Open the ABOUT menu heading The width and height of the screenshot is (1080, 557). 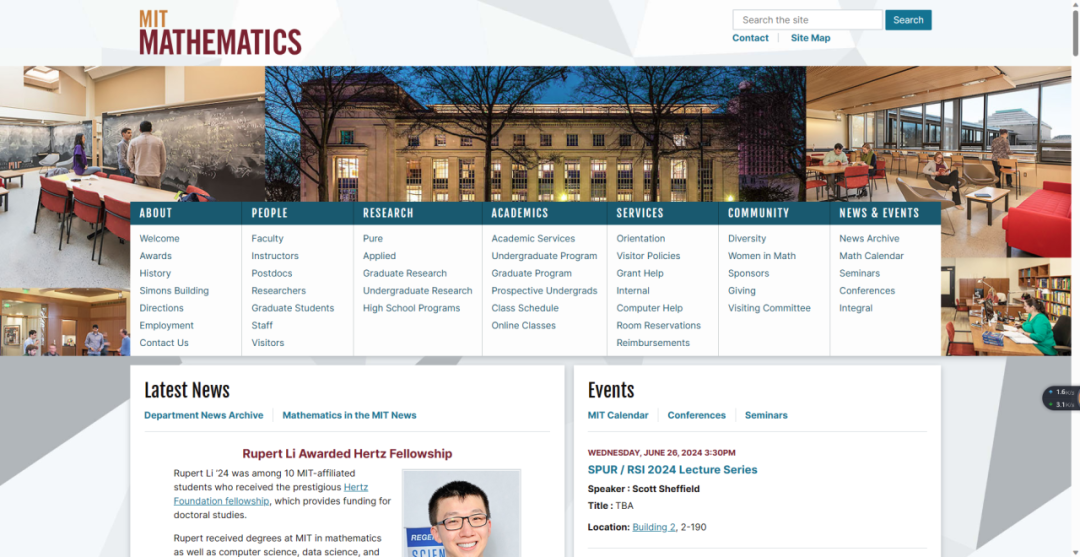(156, 213)
